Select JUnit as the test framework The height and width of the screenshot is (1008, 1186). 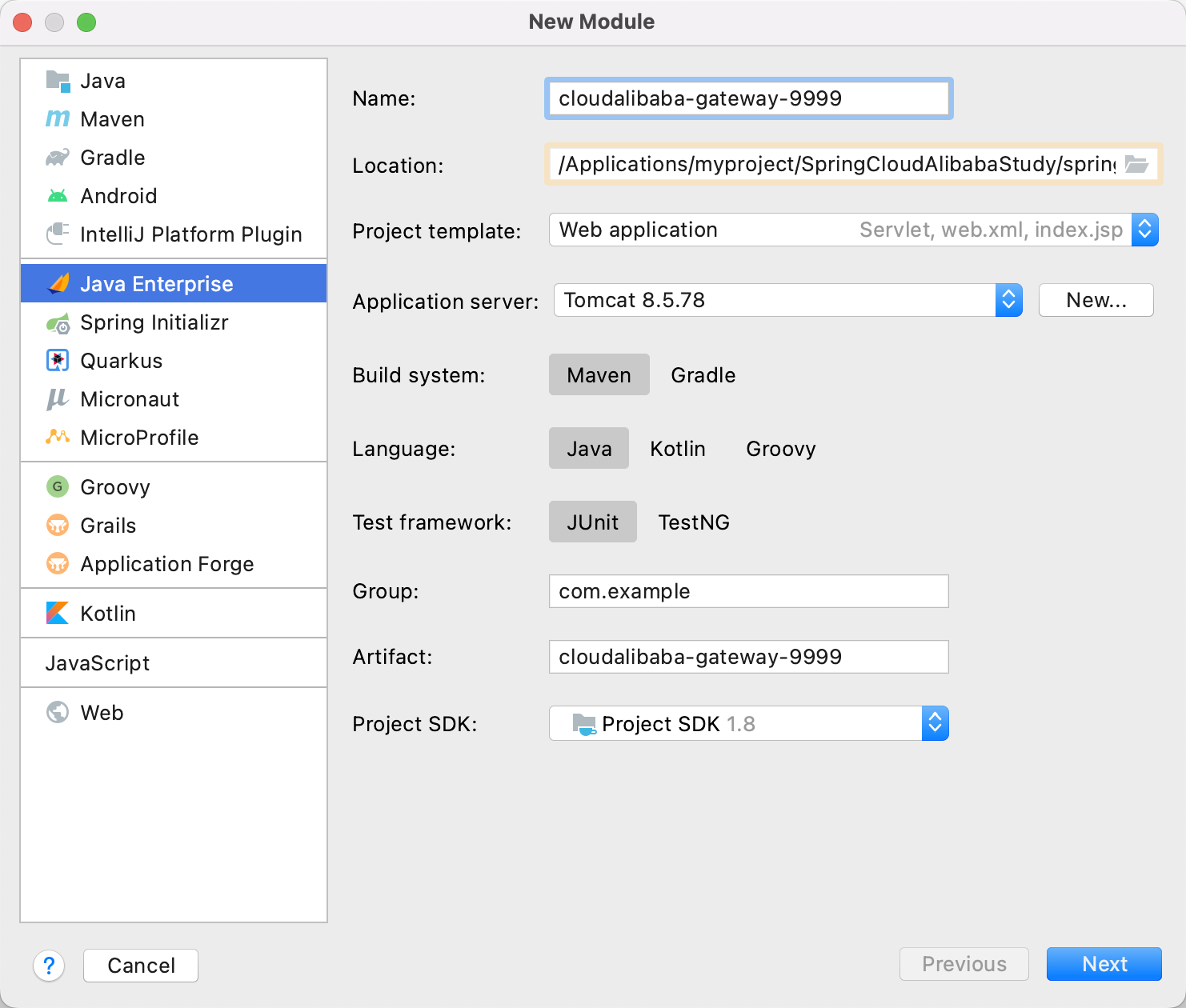[x=593, y=522]
